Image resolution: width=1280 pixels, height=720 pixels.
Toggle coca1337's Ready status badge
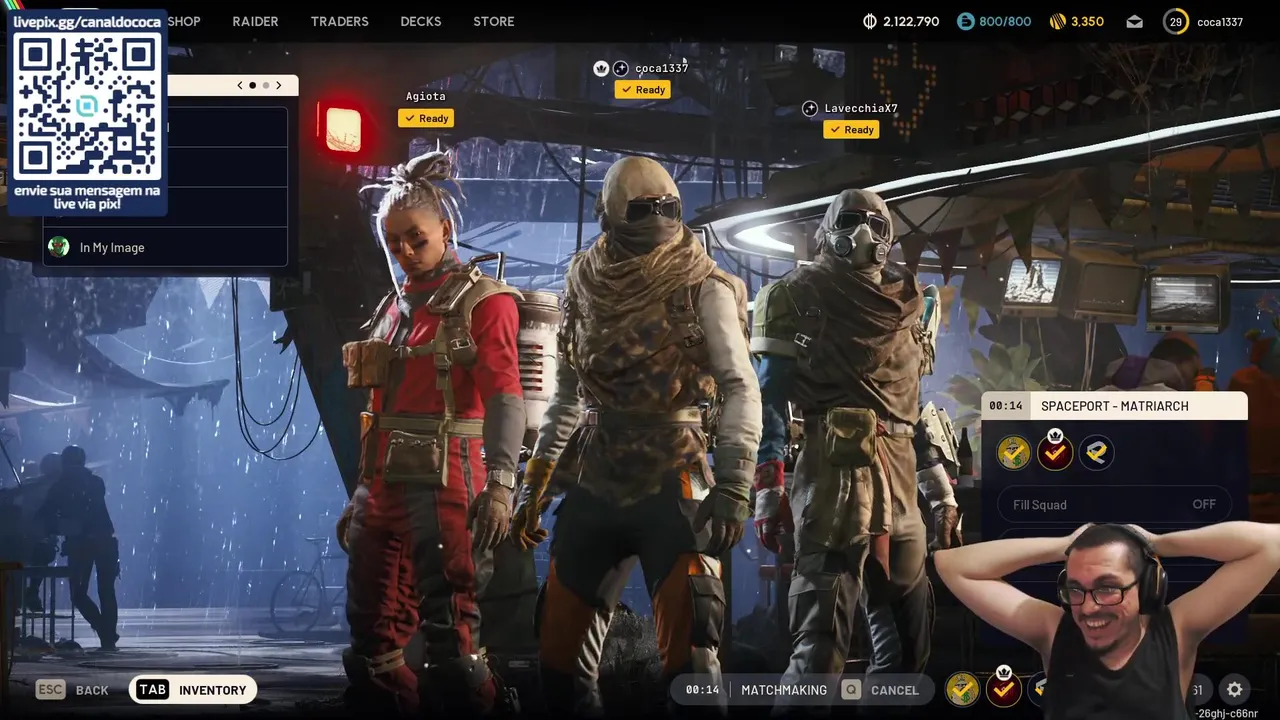click(642, 89)
